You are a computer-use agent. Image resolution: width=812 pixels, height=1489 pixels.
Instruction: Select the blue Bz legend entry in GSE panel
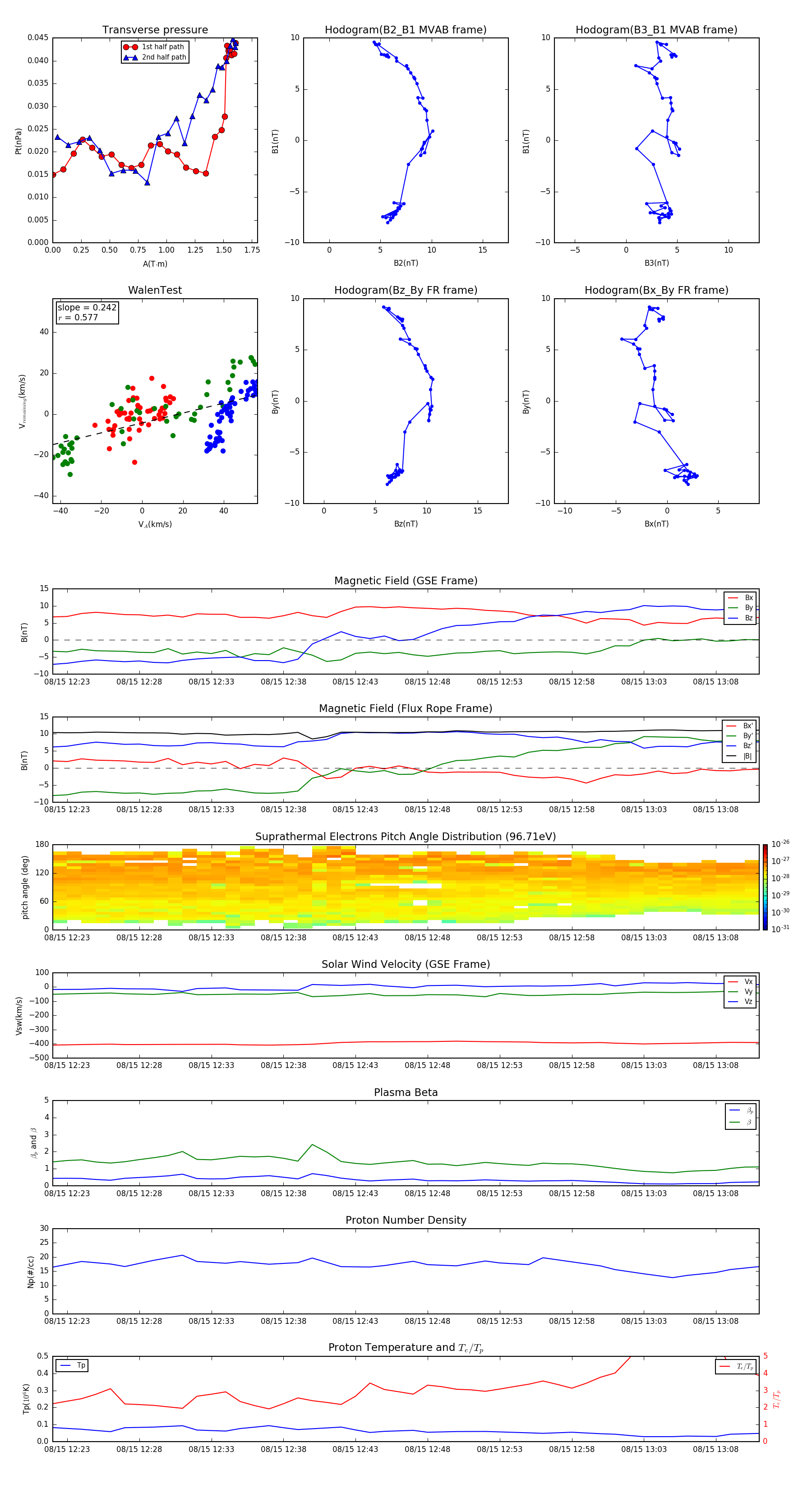740,618
